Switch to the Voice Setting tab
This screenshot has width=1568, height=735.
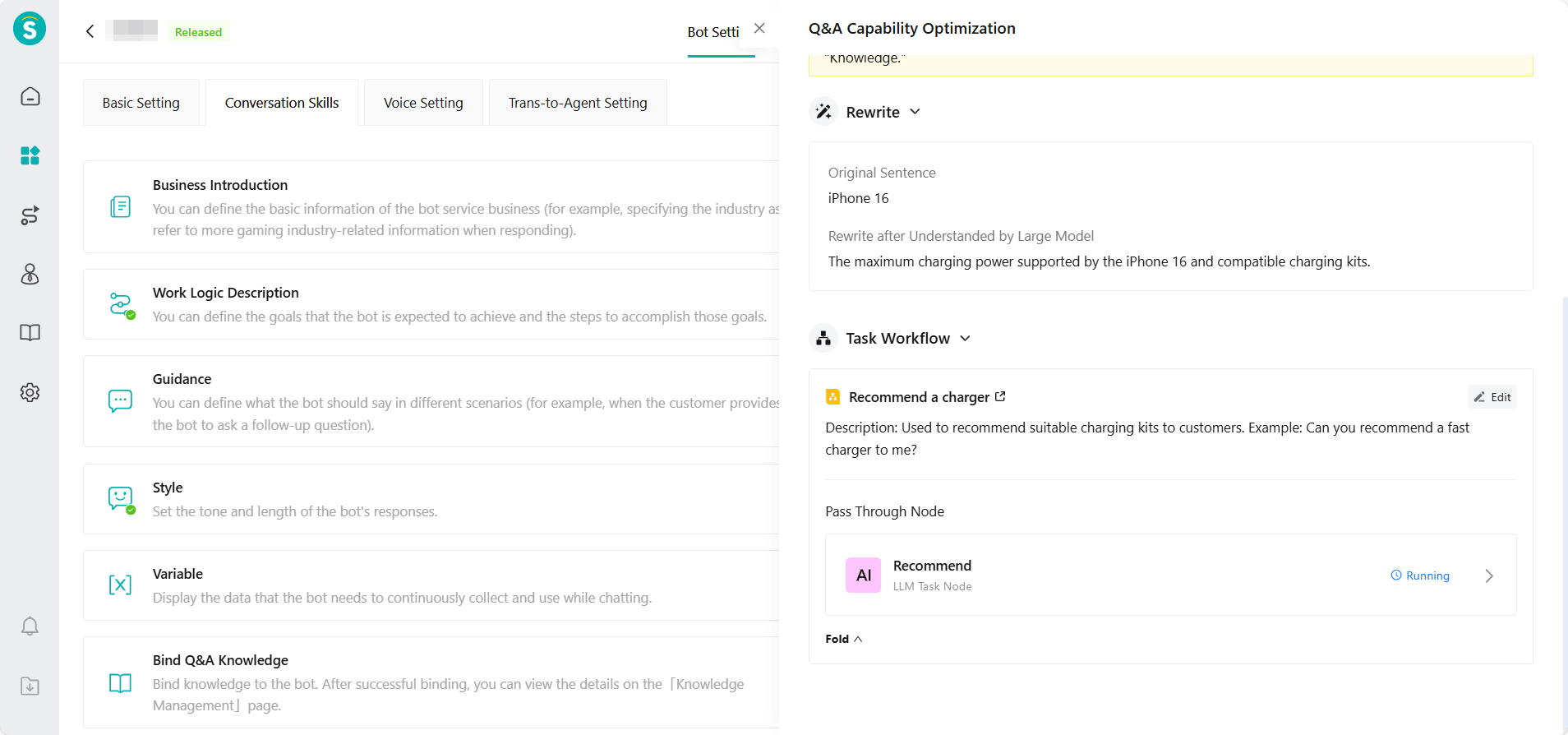[x=423, y=103]
